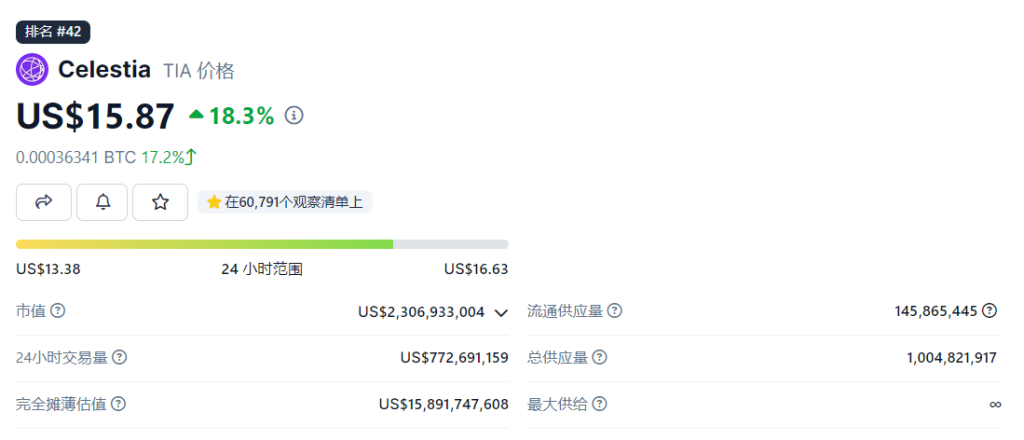Click info icon after 145,865,445 value

point(989,311)
